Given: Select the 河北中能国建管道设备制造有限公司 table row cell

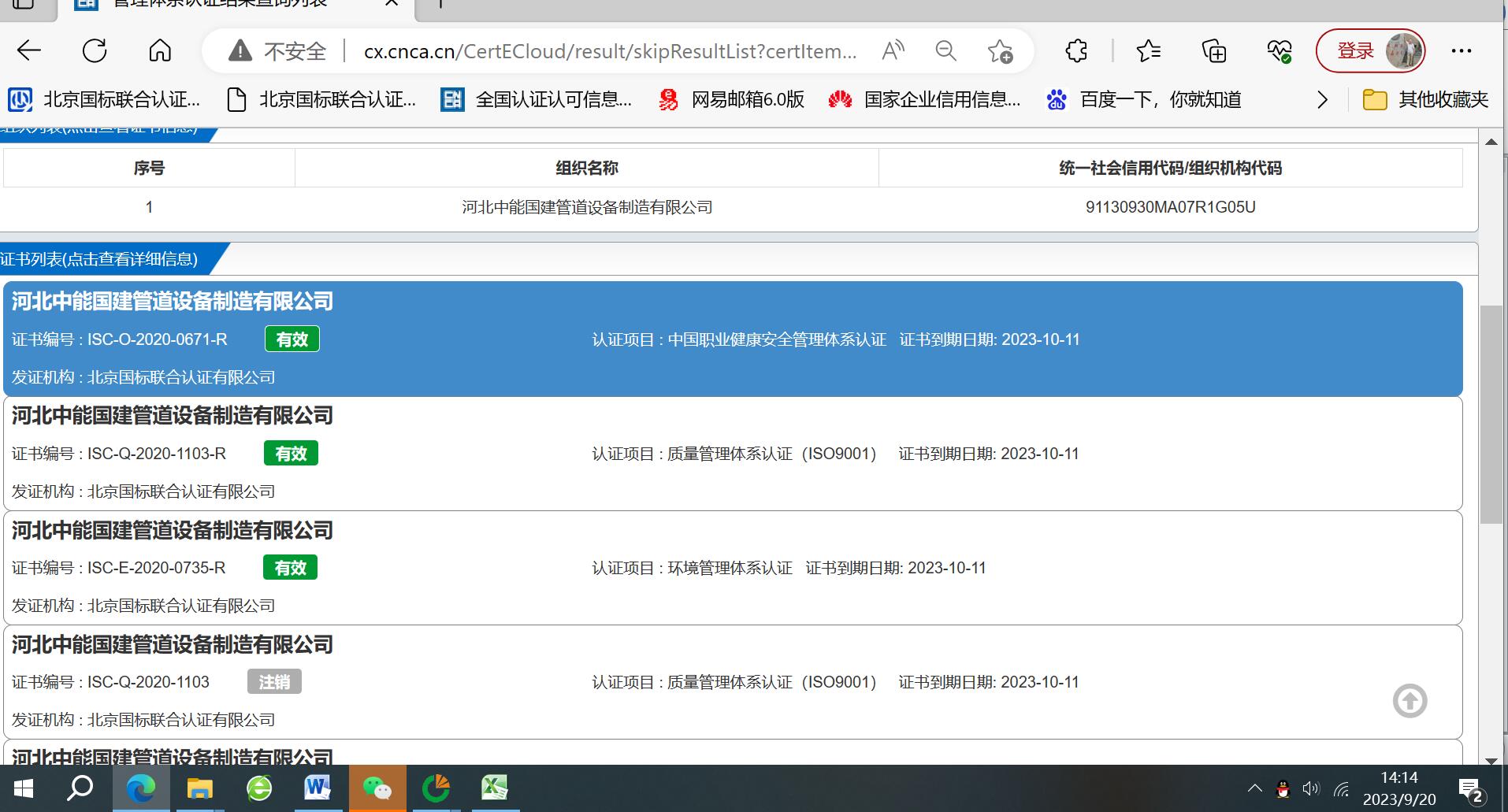Looking at the screenshot, I should [x=587, y=207].
